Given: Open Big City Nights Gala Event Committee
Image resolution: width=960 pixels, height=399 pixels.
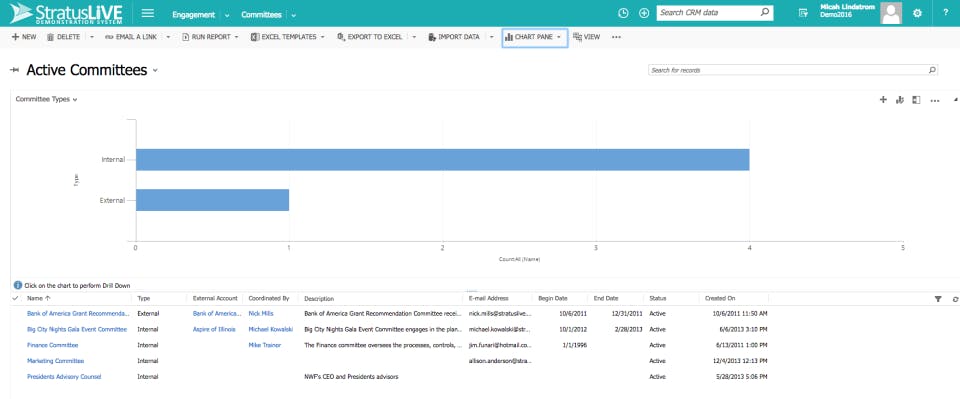Looking at the screenshot, I should [x=77, y=329].
